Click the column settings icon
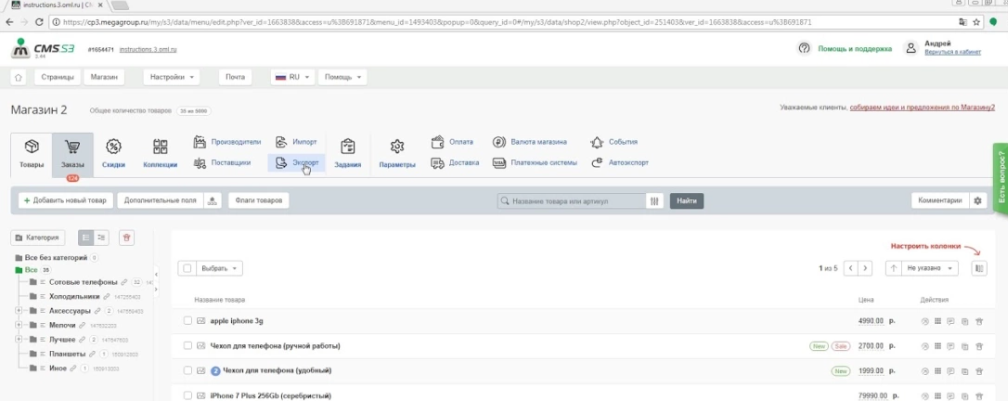 978,268
